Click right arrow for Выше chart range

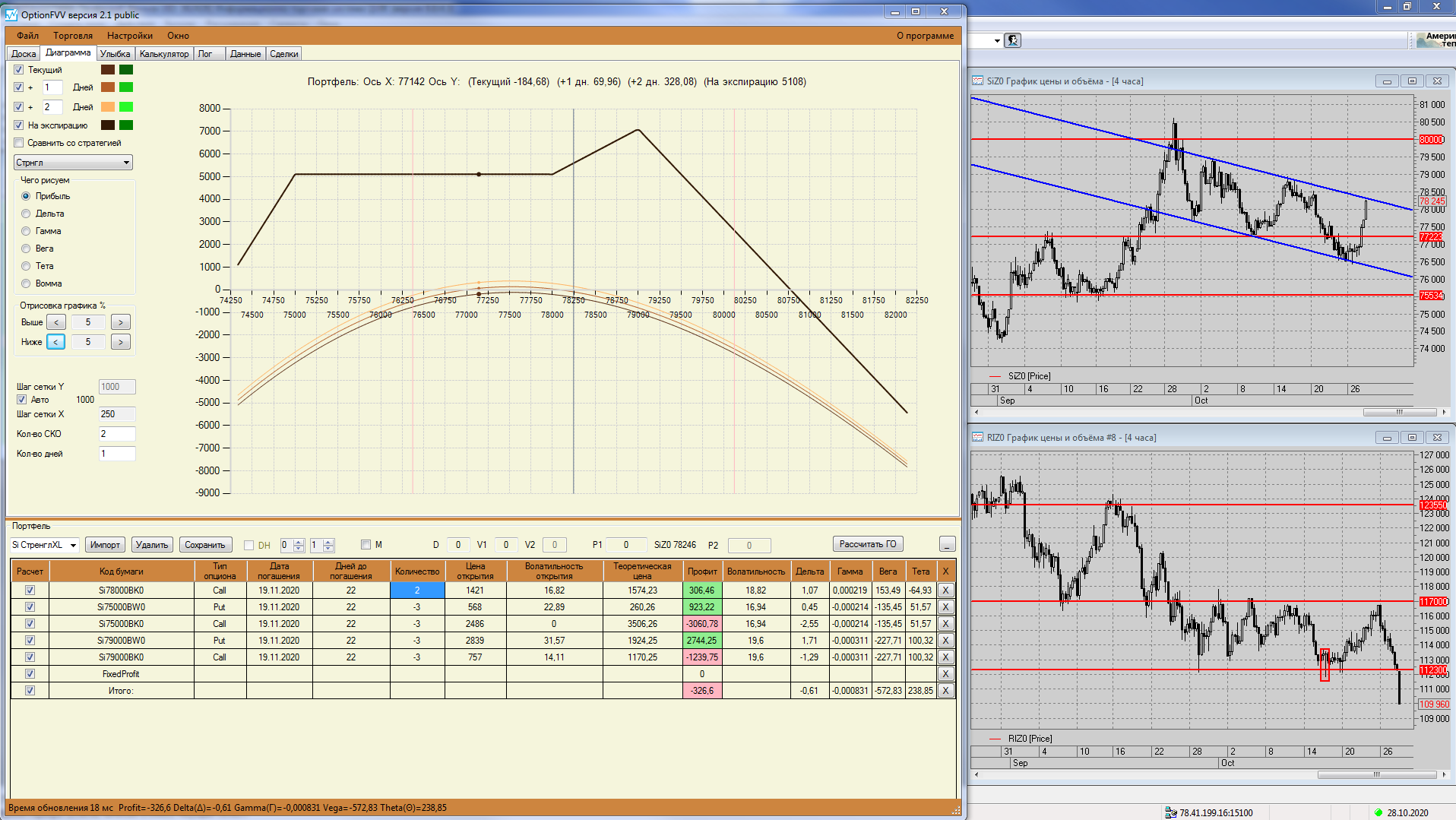(x=121, y=322)
